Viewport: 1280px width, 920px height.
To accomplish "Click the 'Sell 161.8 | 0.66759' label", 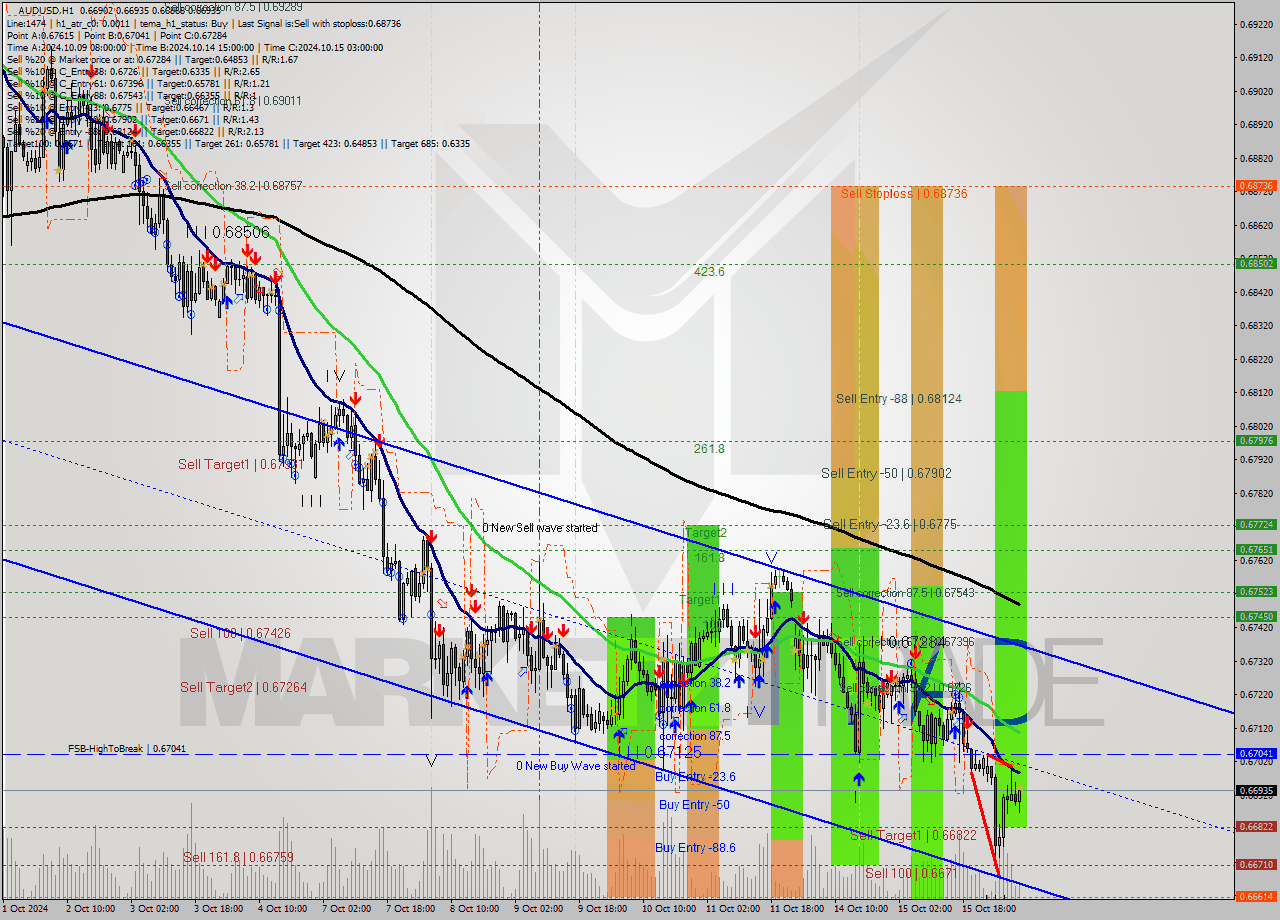I will point(238,857).
